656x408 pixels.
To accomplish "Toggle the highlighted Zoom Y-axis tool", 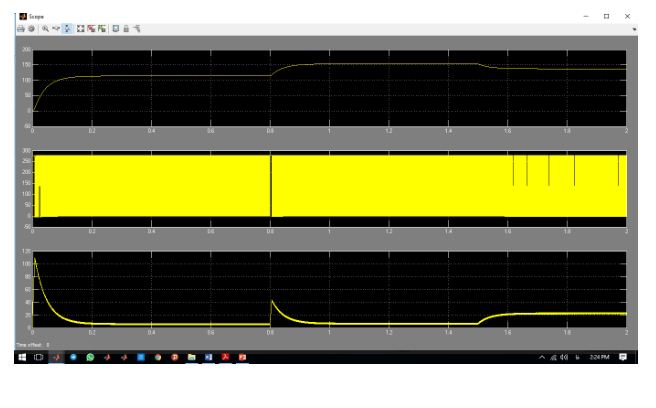I will pyautogui.click(x=67, y=29).
